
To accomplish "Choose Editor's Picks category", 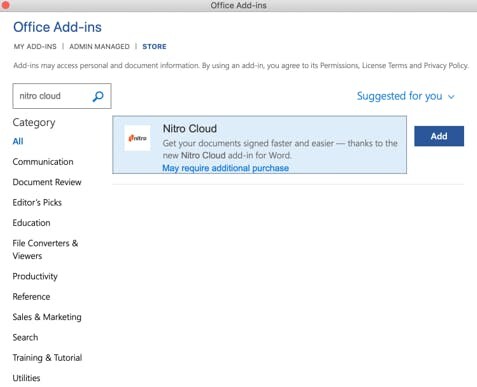I will pos(37,202).
